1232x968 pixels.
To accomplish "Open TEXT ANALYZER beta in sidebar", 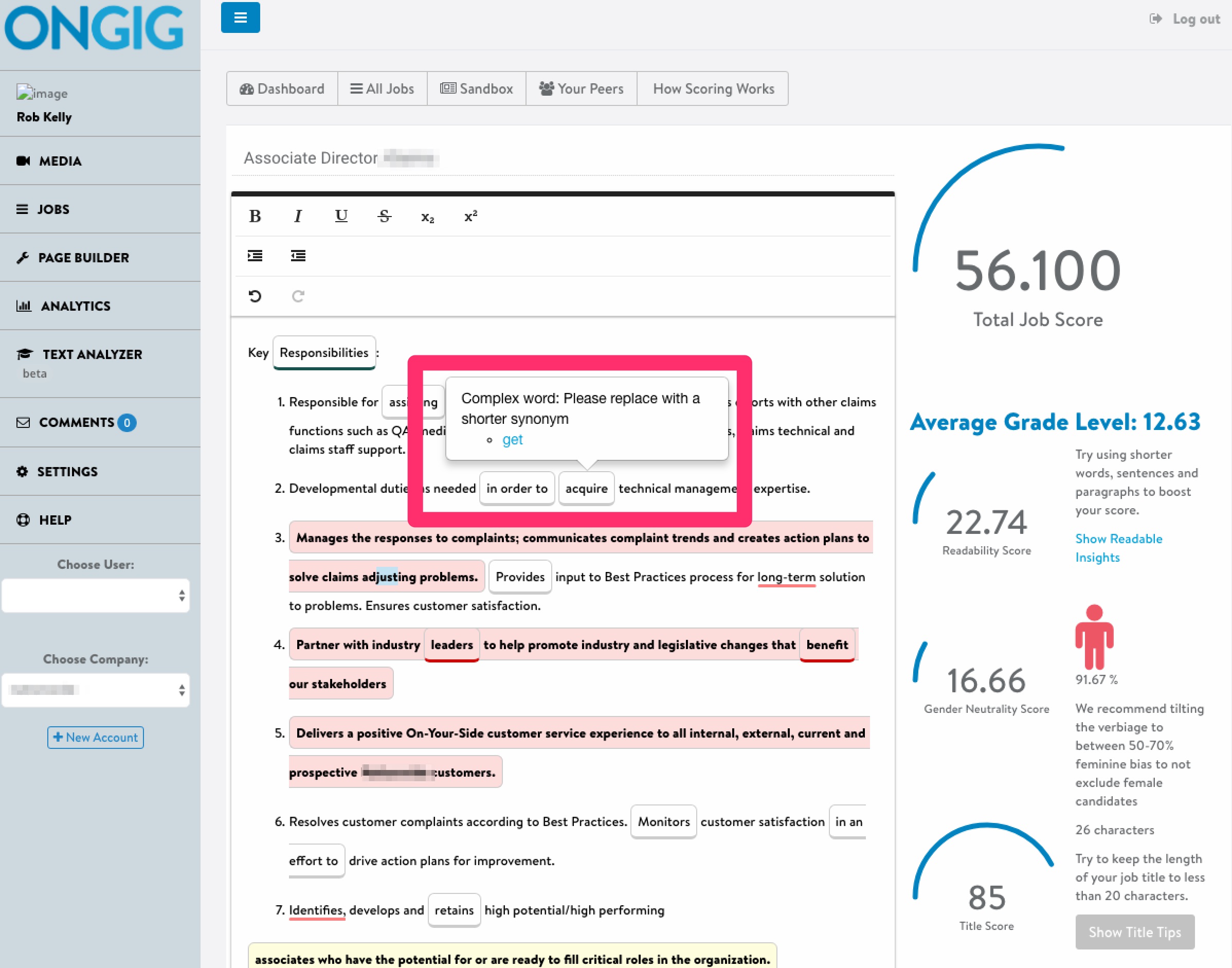I will tap(100, 363).
